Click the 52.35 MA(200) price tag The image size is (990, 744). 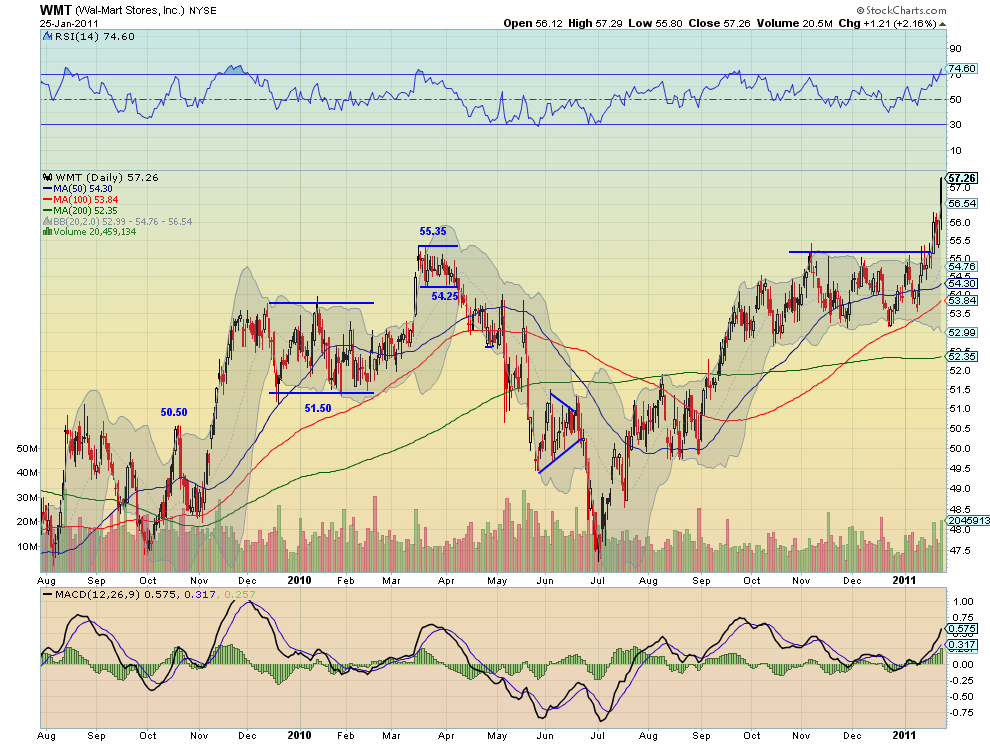click(x=962, y=356)
